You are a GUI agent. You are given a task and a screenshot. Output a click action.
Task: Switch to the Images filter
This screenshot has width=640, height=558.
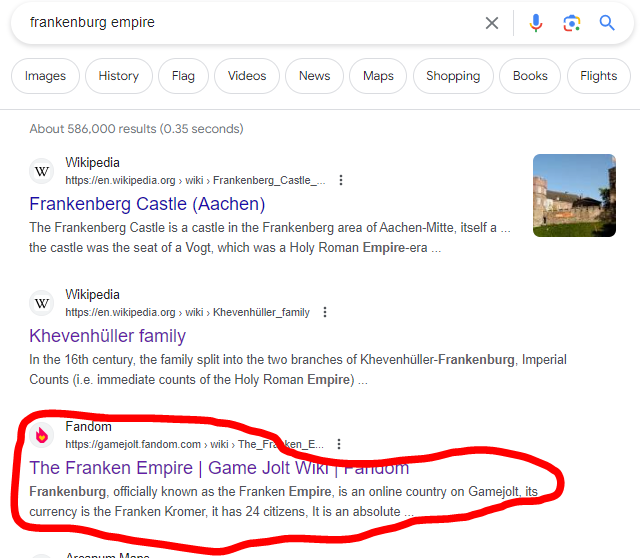pyautogui.click(x=45, y=76)
